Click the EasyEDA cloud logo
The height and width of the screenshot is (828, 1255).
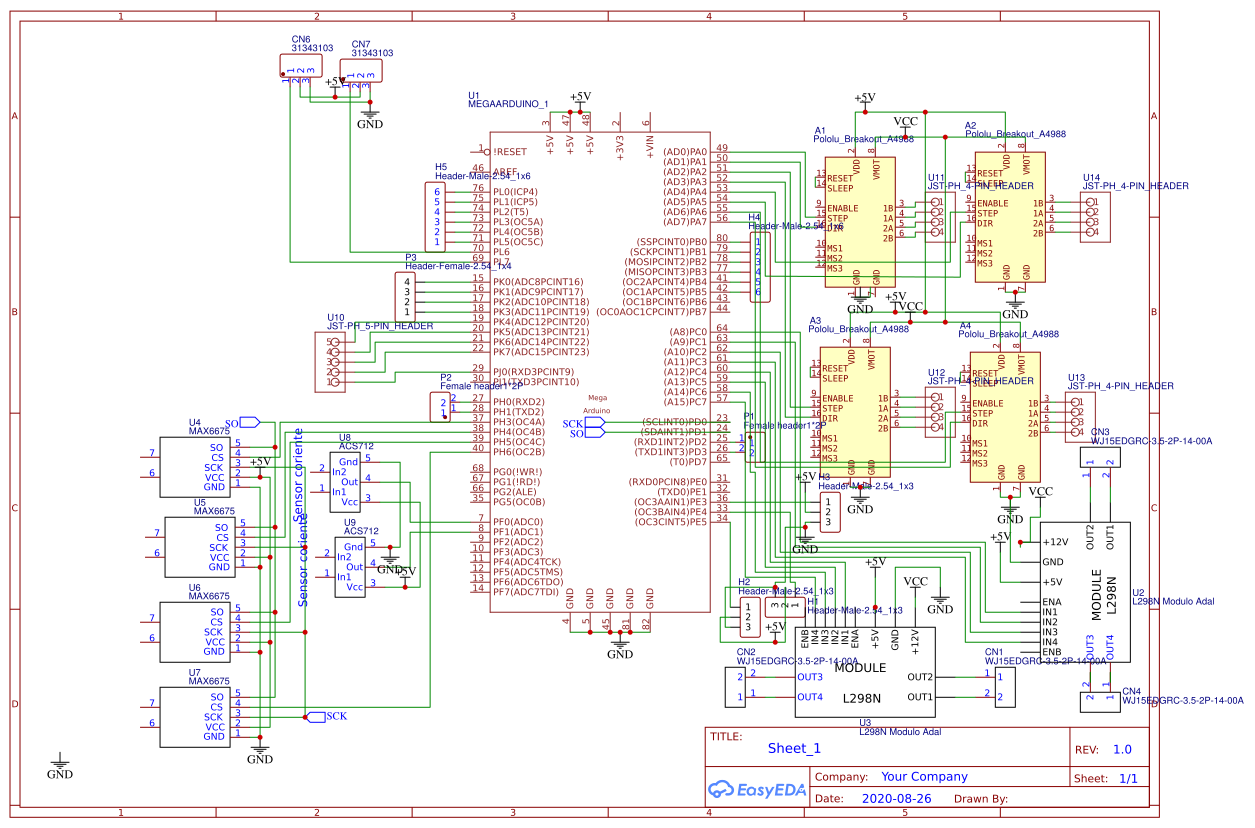(755, 790)
